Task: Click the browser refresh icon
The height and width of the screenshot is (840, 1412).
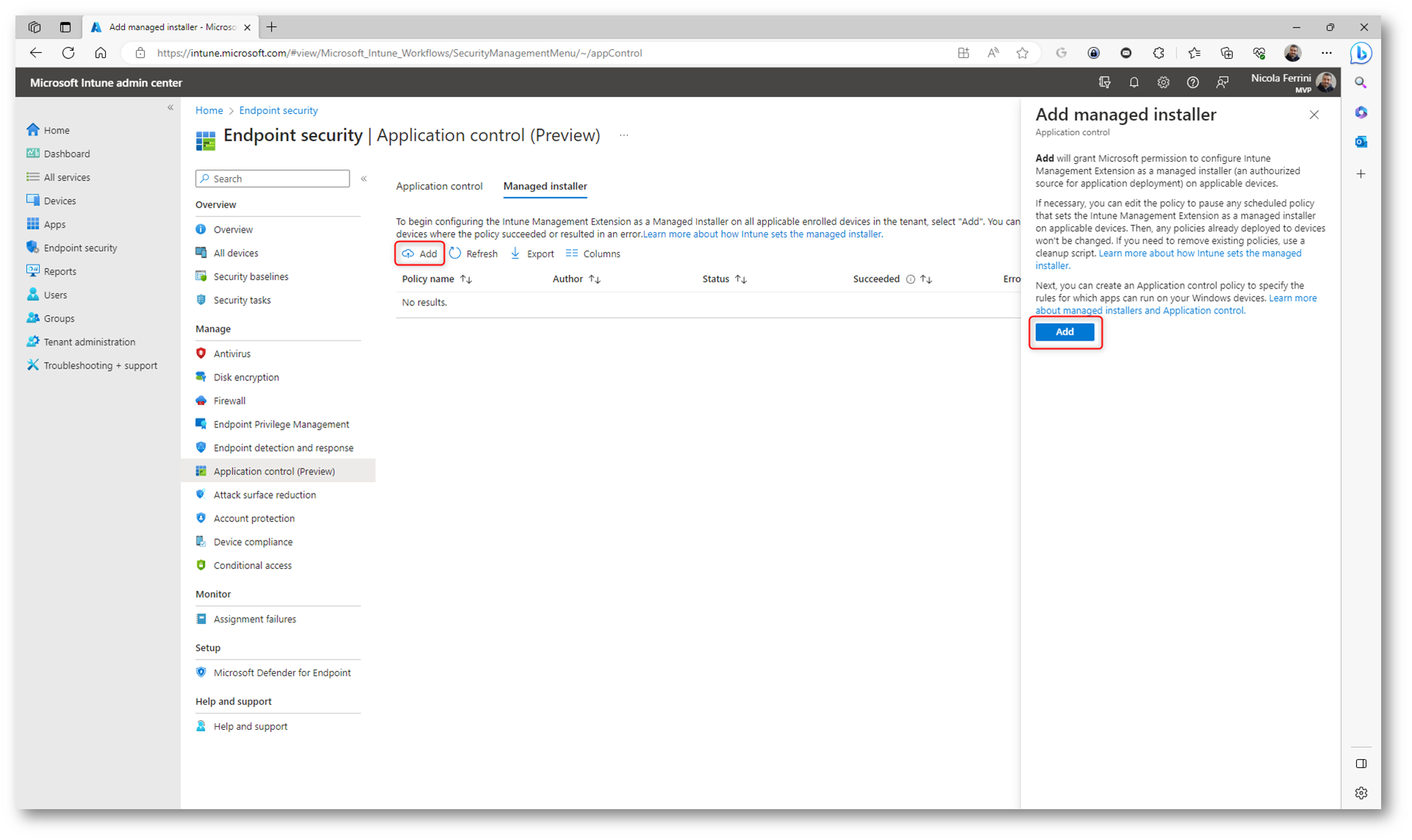Action: [68, 53]
